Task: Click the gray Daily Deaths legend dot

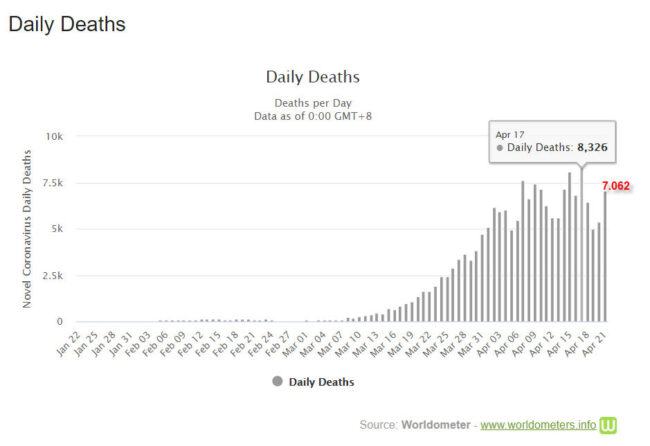Action: coord(278,381)
